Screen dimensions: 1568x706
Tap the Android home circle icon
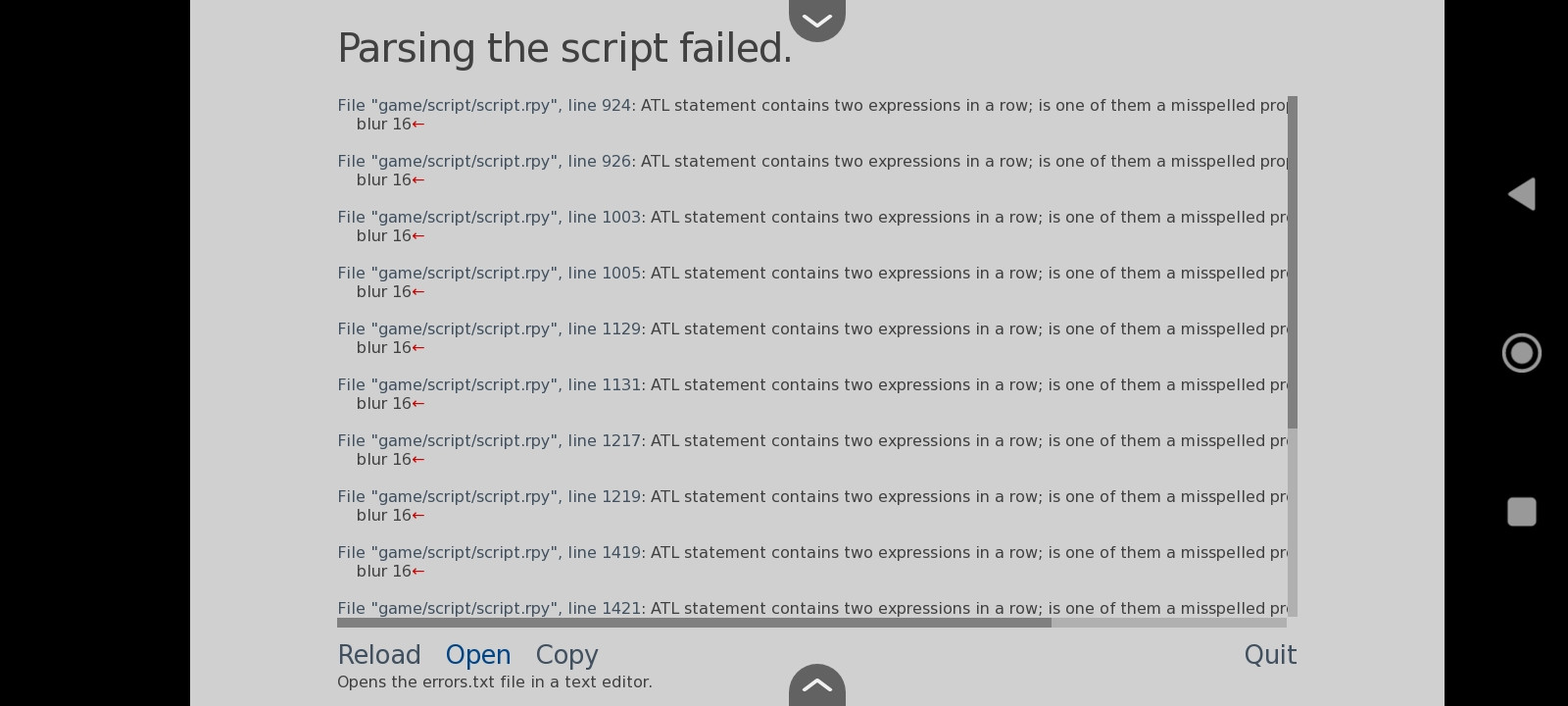click(x=1522, y=353)
